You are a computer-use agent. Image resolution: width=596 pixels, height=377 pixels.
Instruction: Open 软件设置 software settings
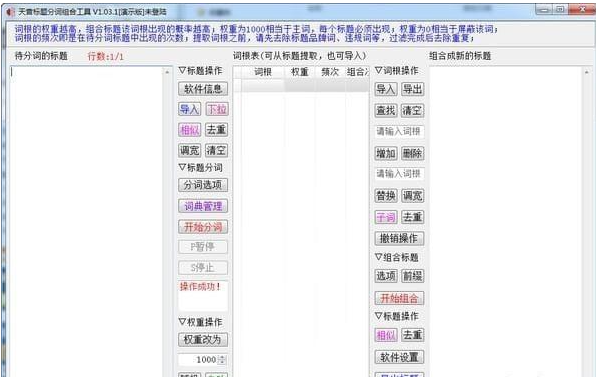tap(399, 357)
